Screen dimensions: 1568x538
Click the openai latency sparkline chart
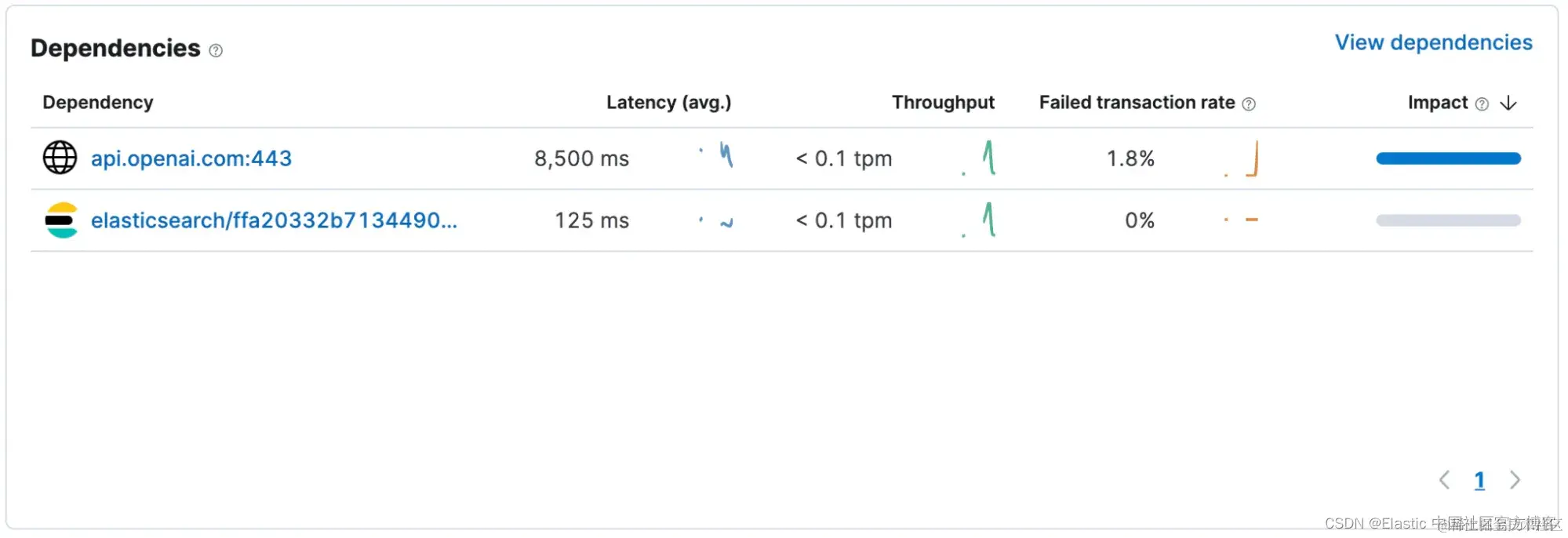tap(716, 156)
